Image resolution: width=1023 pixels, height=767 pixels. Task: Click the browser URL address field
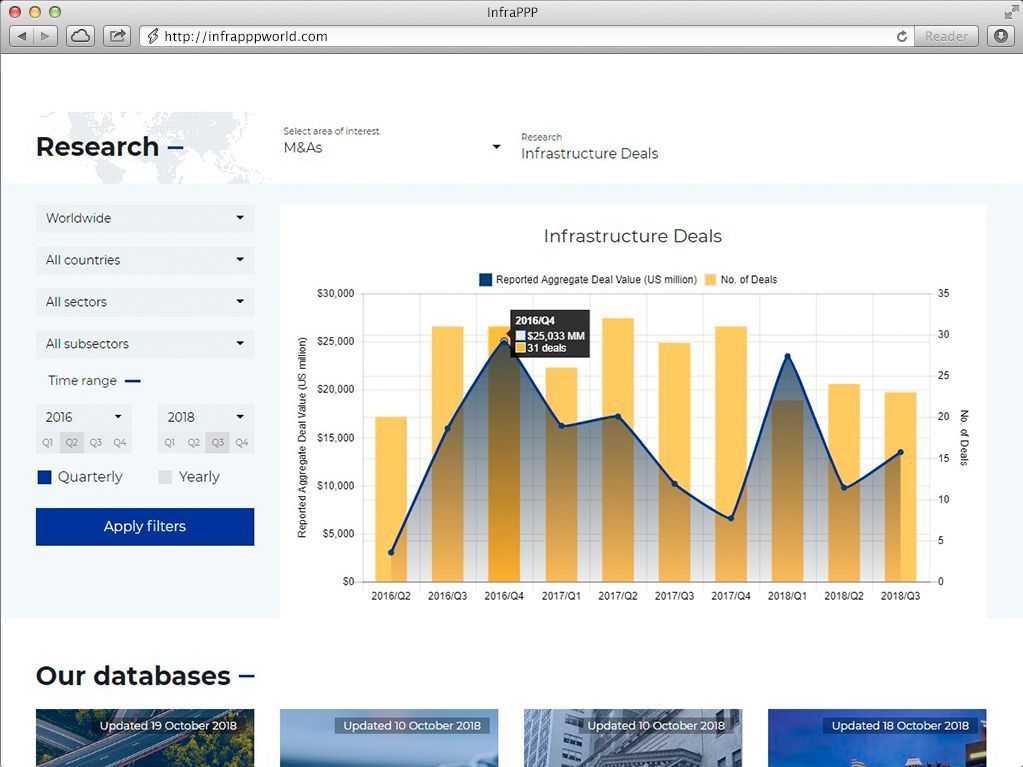520,36
